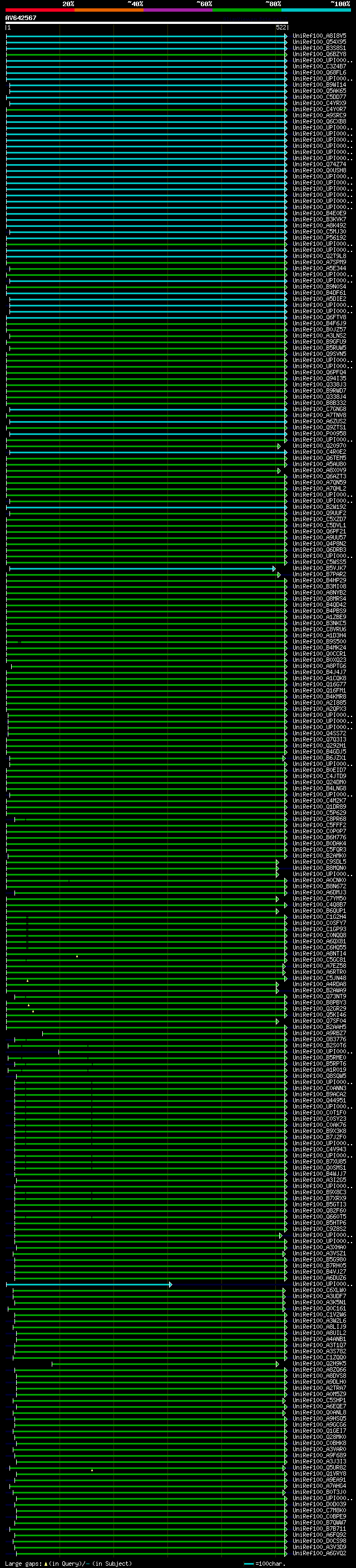Click the UniRef100_C5DD77 entry
The image size is (356, 1568).
click(x=319, y=97)
